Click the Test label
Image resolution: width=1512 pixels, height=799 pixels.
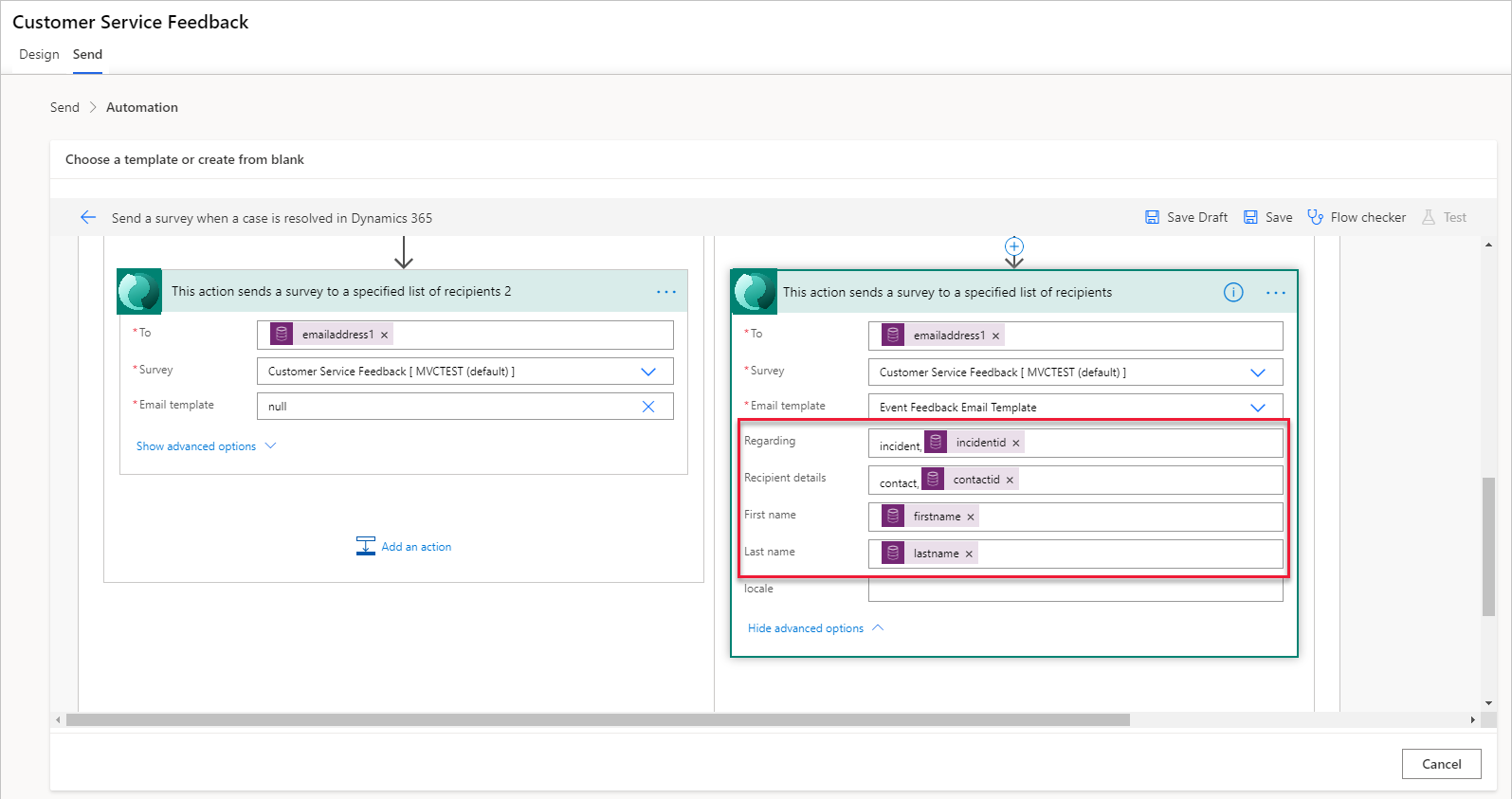[x=1455, y=217]
